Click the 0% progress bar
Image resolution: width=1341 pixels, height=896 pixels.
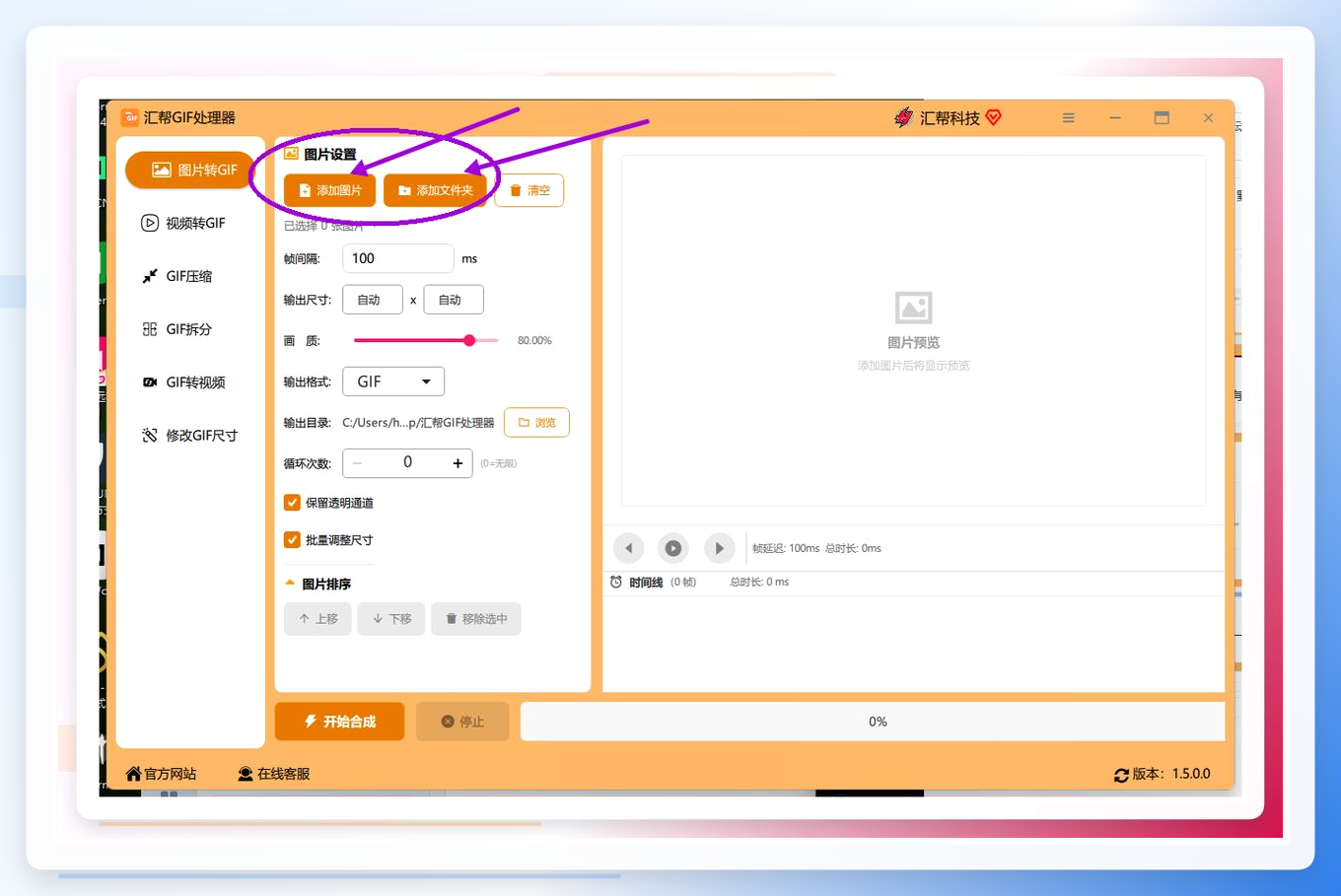pos(873,722)
